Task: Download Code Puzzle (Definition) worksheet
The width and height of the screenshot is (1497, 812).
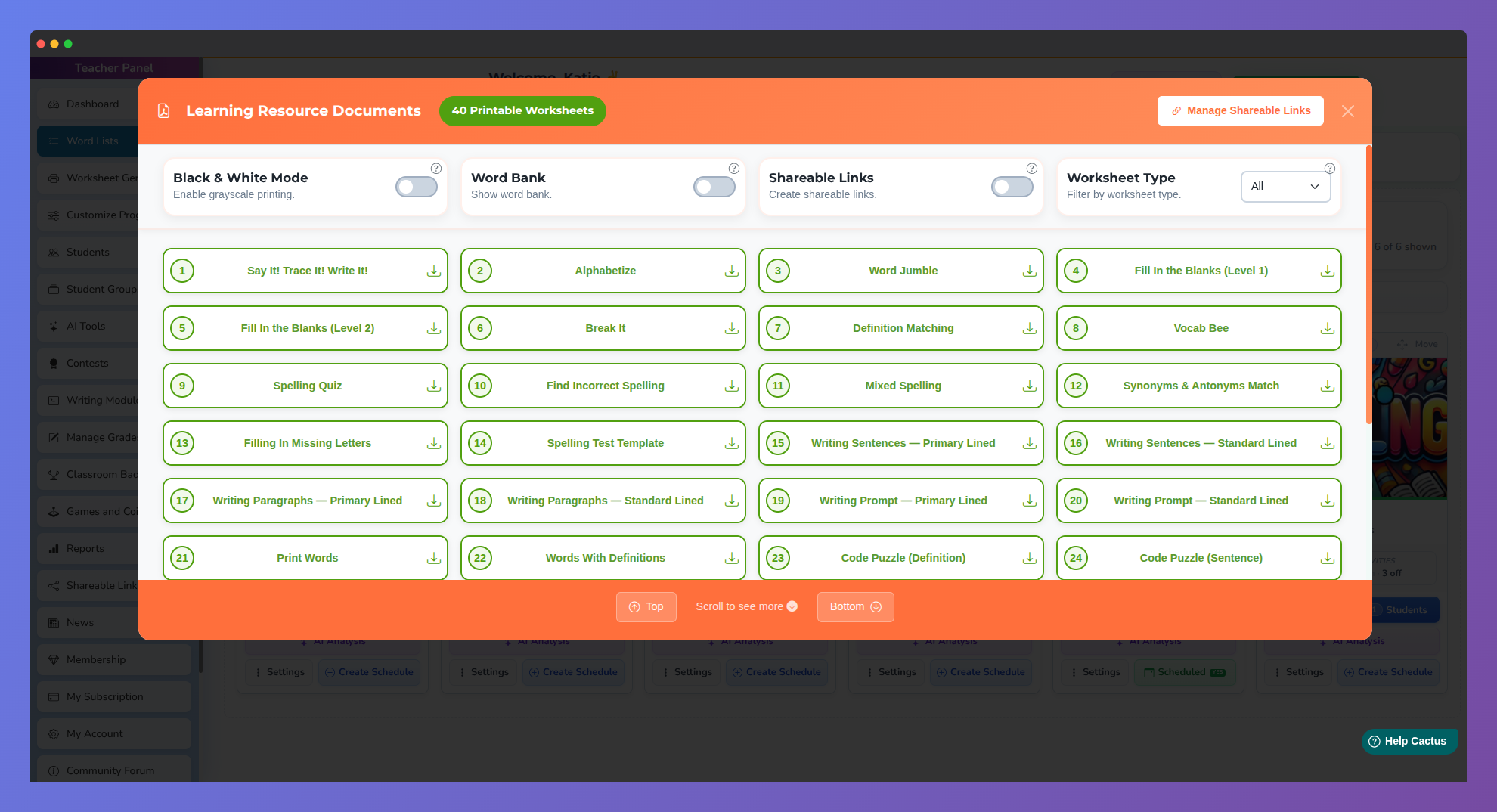Action: (x=1030, y=558)
